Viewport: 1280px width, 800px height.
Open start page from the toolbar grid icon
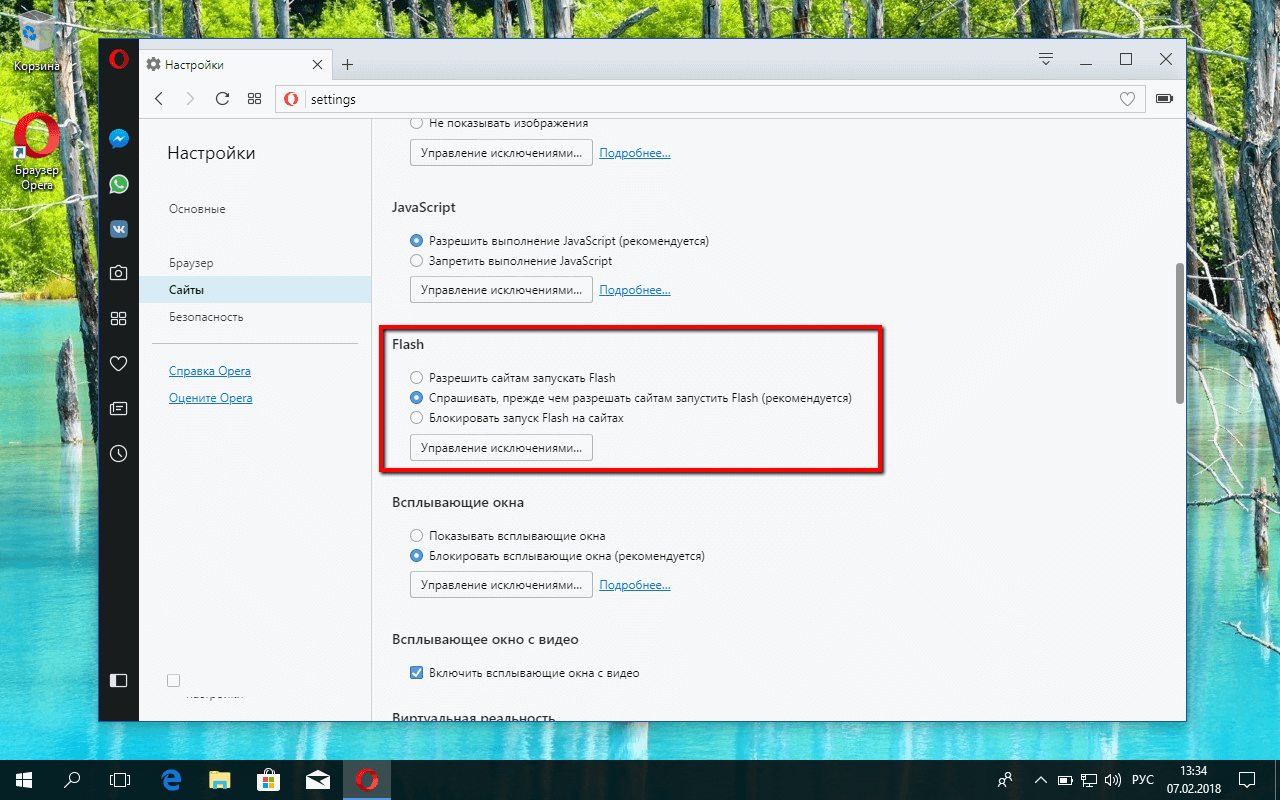254,99
